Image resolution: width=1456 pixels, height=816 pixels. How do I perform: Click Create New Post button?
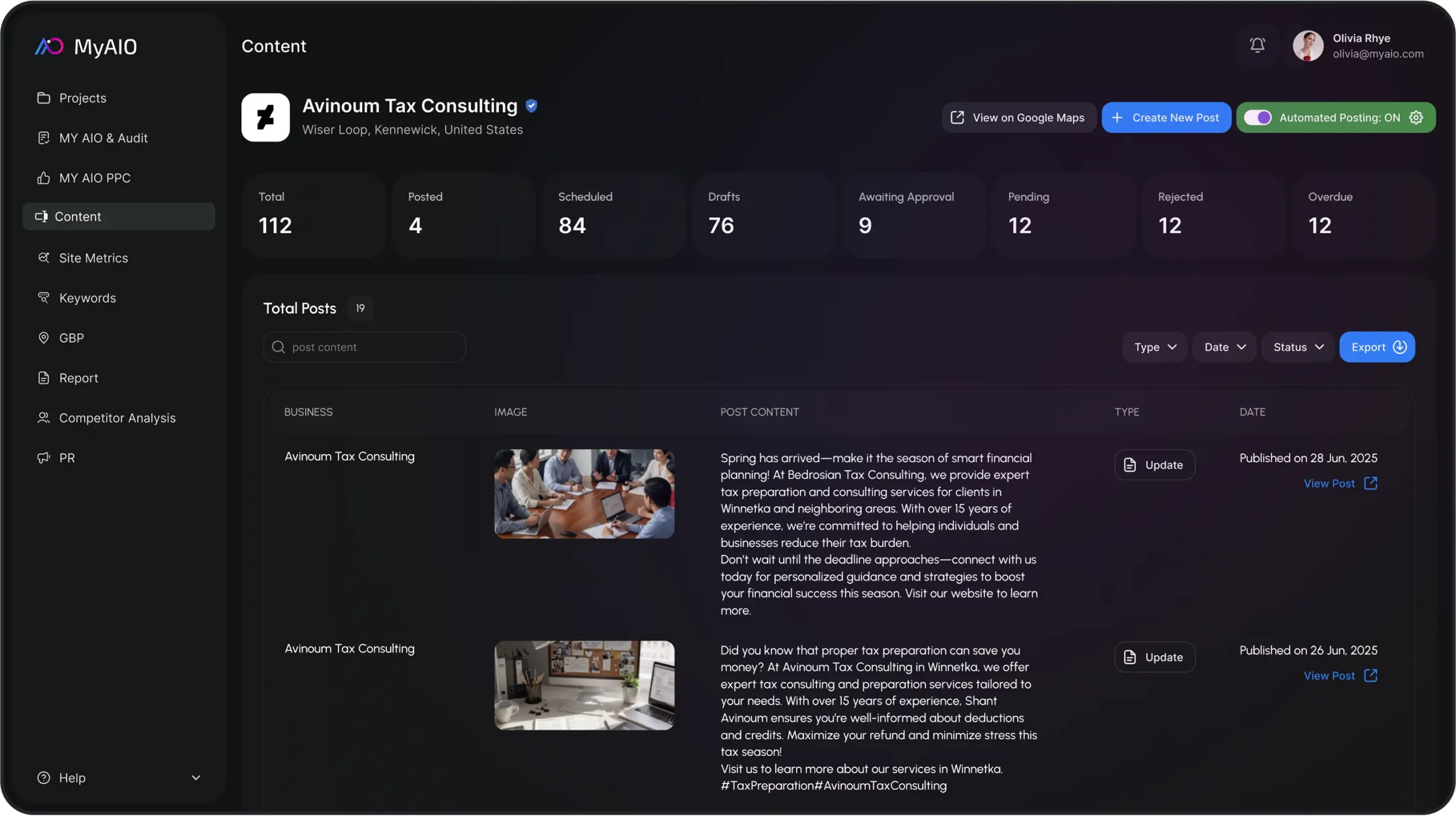click(x=1166, y=117)
